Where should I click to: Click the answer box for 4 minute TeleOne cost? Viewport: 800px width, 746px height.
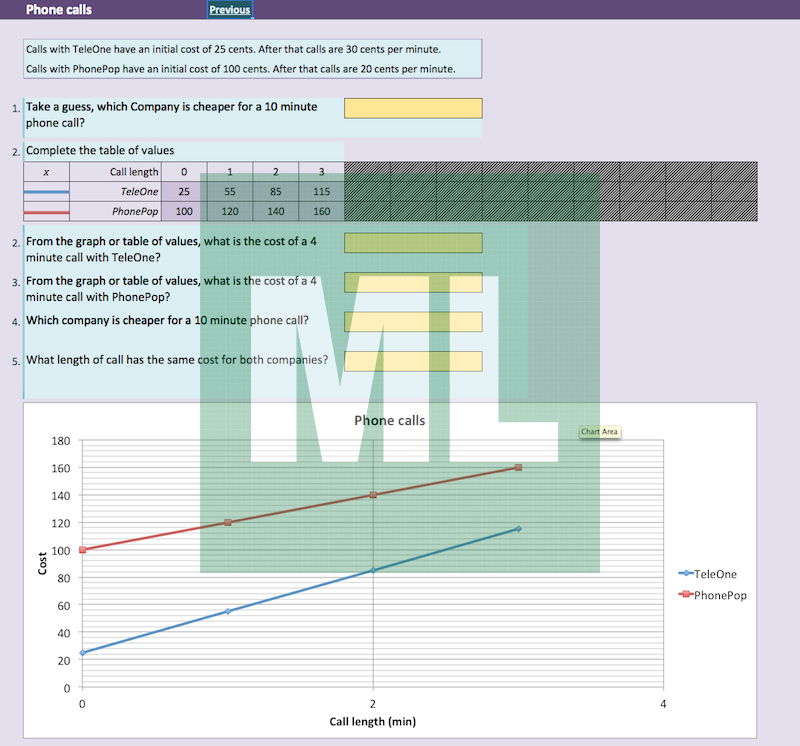(x=413, y=243)
